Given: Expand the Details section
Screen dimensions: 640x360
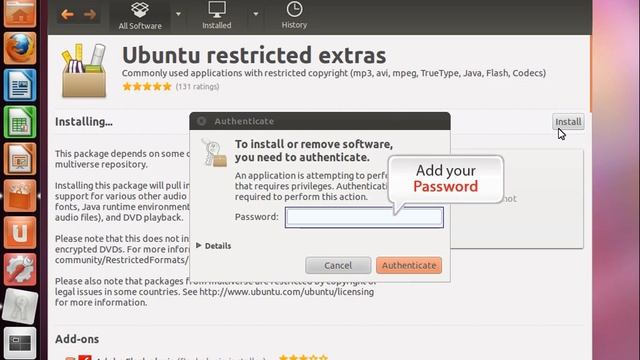Looking at the screenshot, I should (213, 246).
